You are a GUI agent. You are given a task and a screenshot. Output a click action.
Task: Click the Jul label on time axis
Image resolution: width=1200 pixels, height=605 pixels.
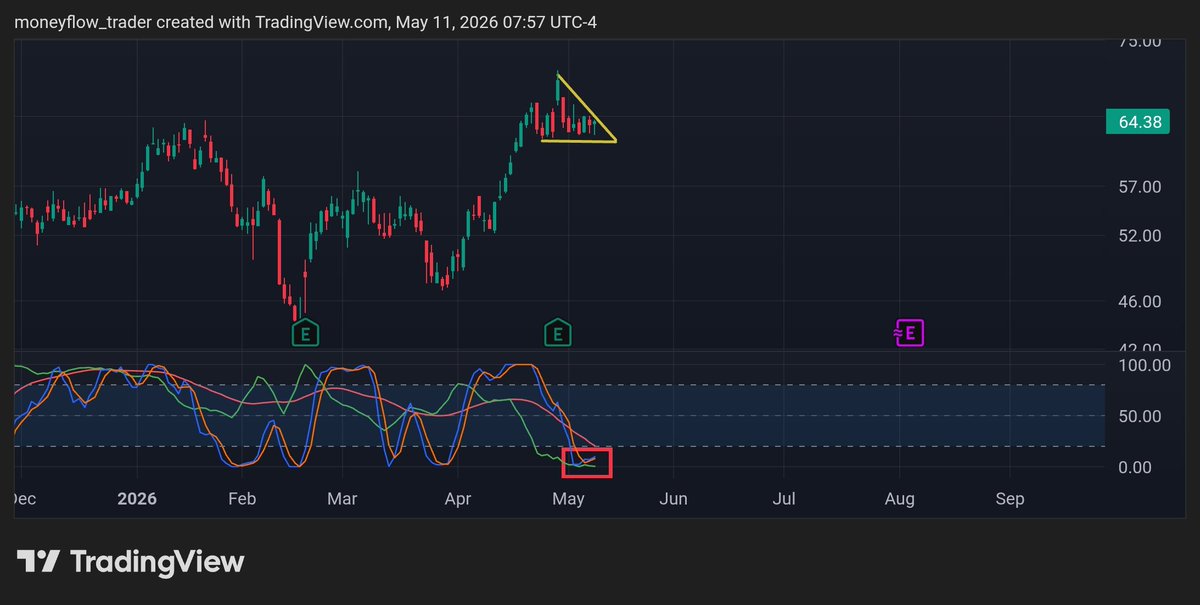(785, 499)
